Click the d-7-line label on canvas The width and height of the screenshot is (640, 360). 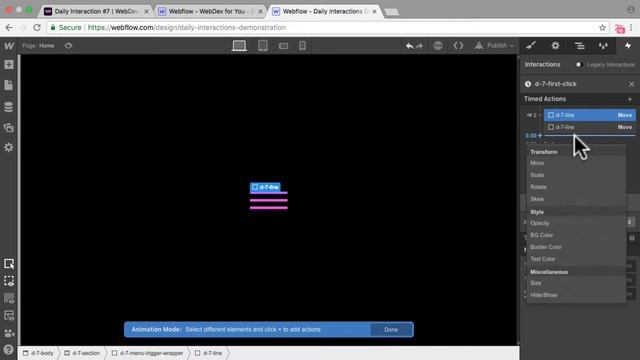[265, 187]
